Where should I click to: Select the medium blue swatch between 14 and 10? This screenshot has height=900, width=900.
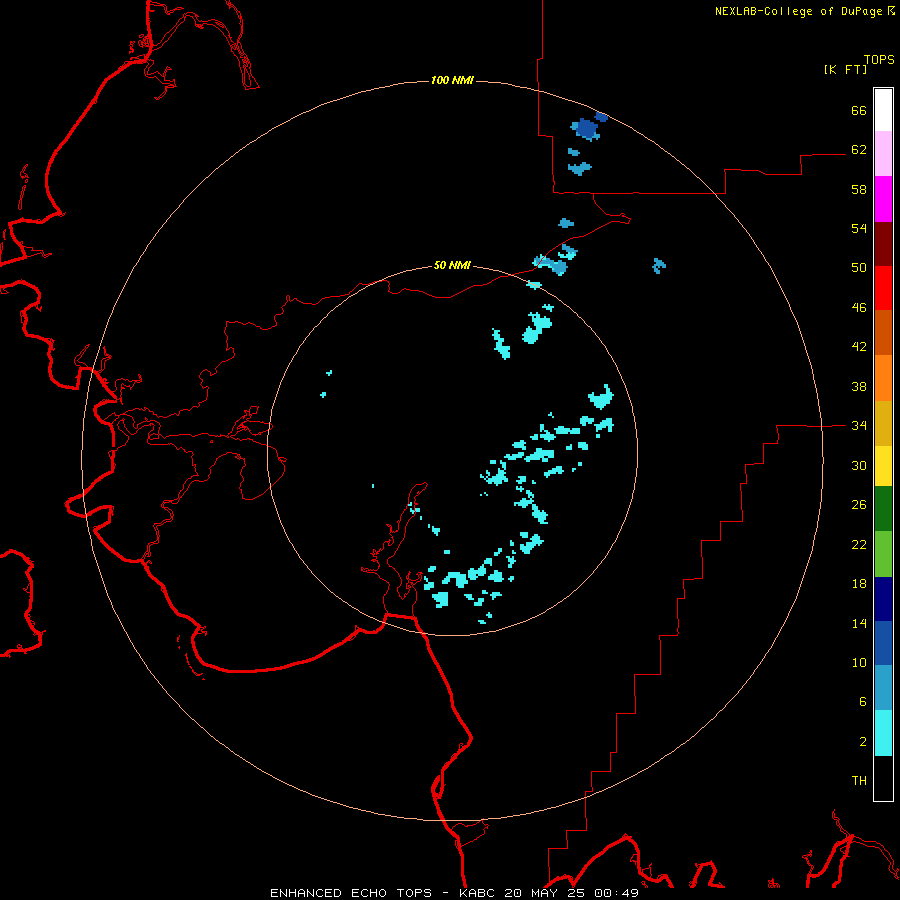click(x=883, y=643)
